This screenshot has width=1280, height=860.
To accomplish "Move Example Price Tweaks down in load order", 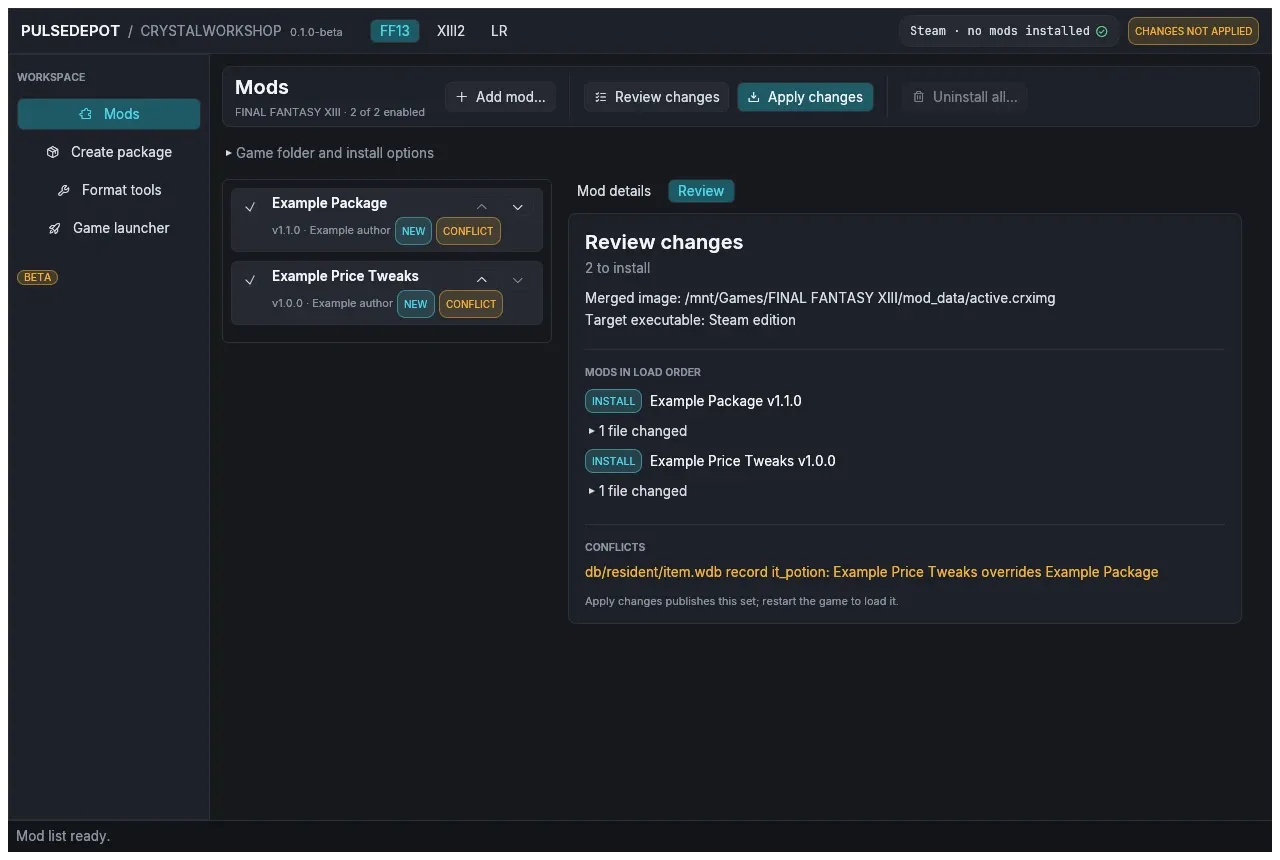I will click(518, 280).
